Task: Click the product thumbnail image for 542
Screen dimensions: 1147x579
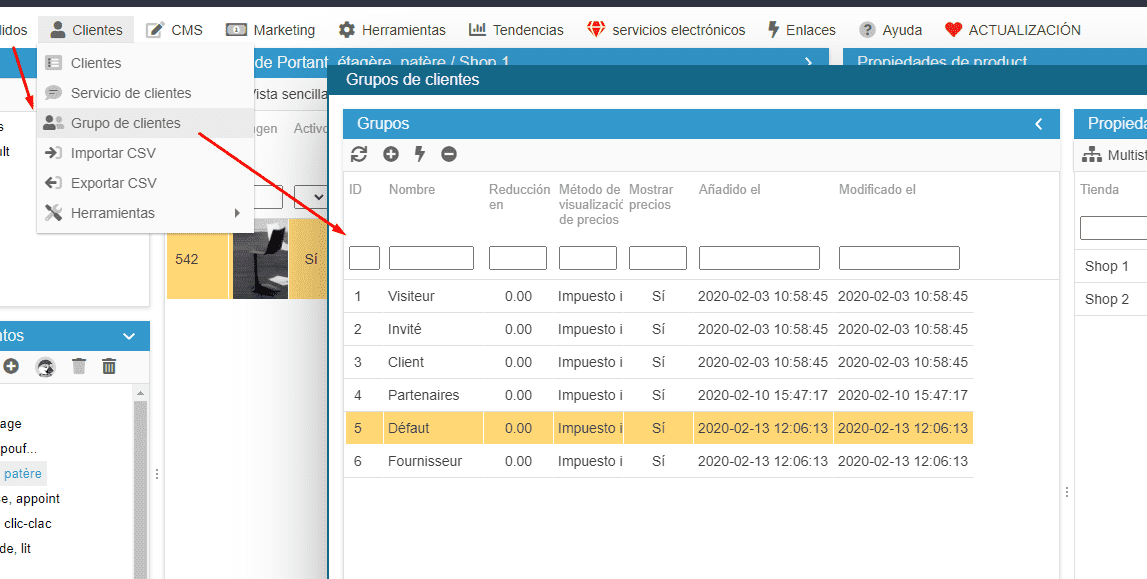Action: pyautogui.click(x=260, y=259)
